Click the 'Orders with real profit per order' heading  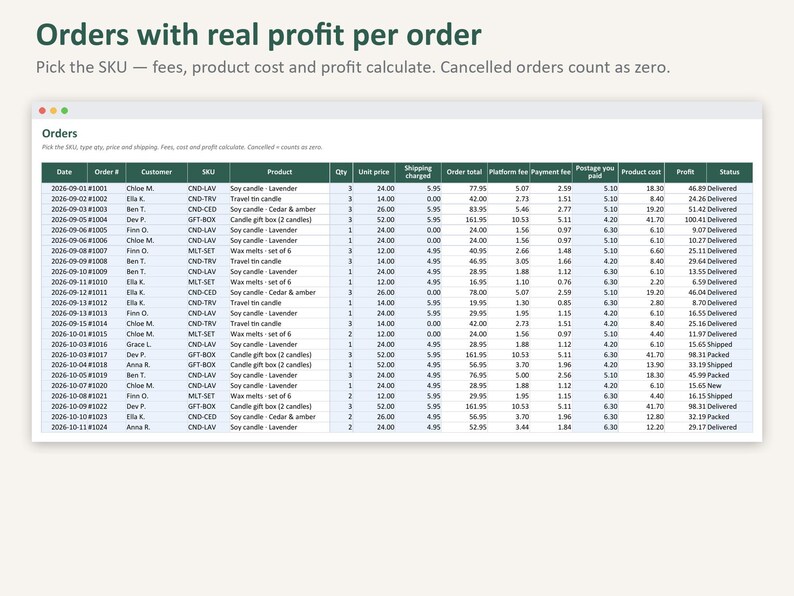click(x=259, y=35)
